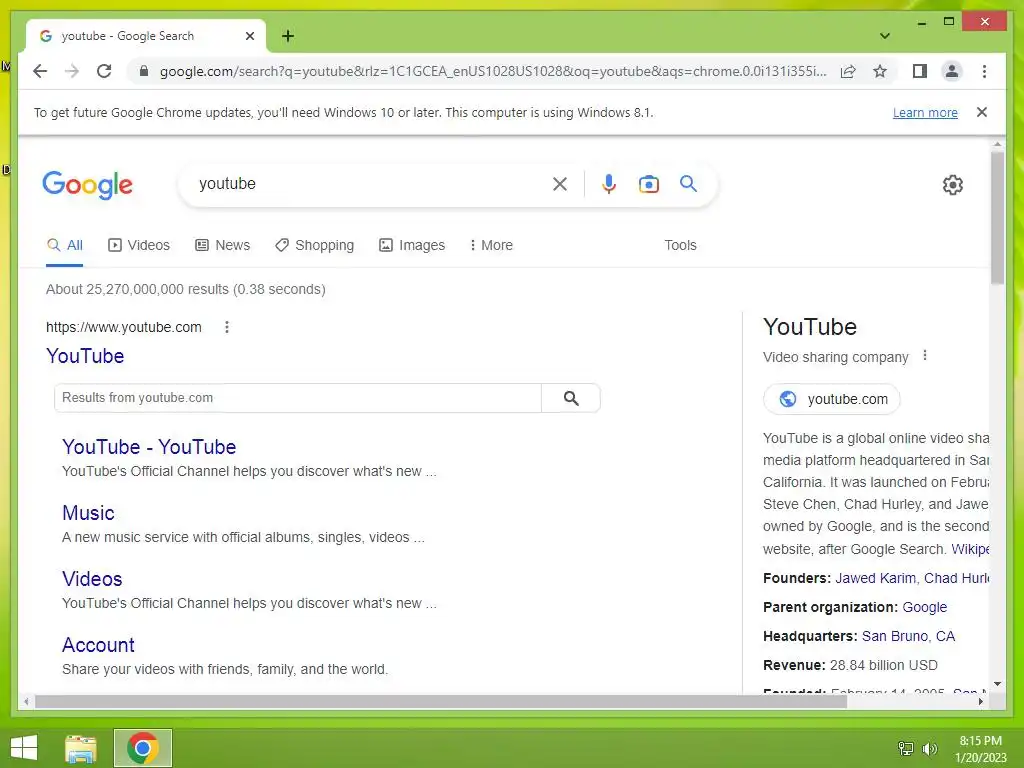Open the Videos sitelink result
Image resolution: width=1024 pixels, height=768 pixels.
click(x=92, y=579)
